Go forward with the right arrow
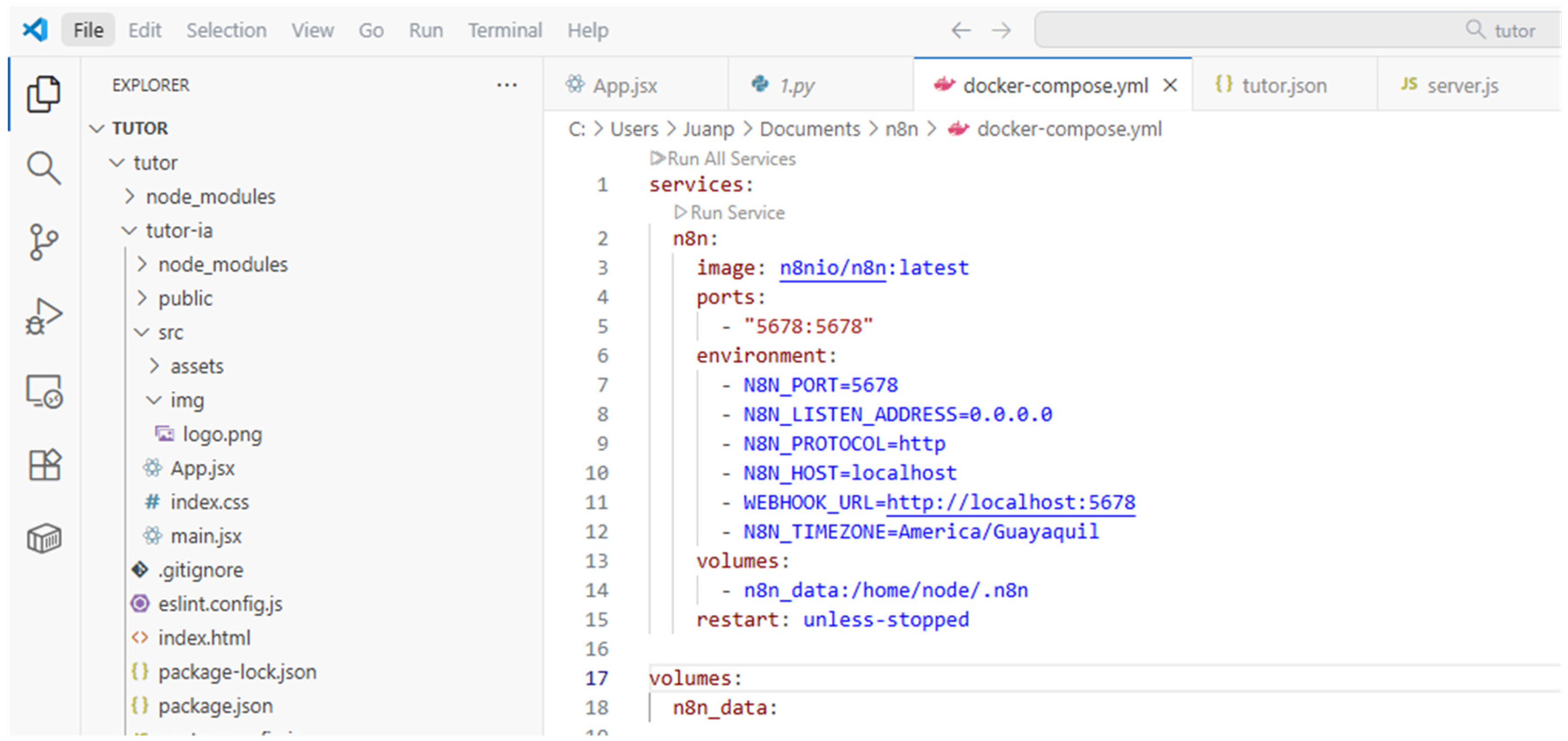The image size is (1568, 741). click(x=1001, y=30)
